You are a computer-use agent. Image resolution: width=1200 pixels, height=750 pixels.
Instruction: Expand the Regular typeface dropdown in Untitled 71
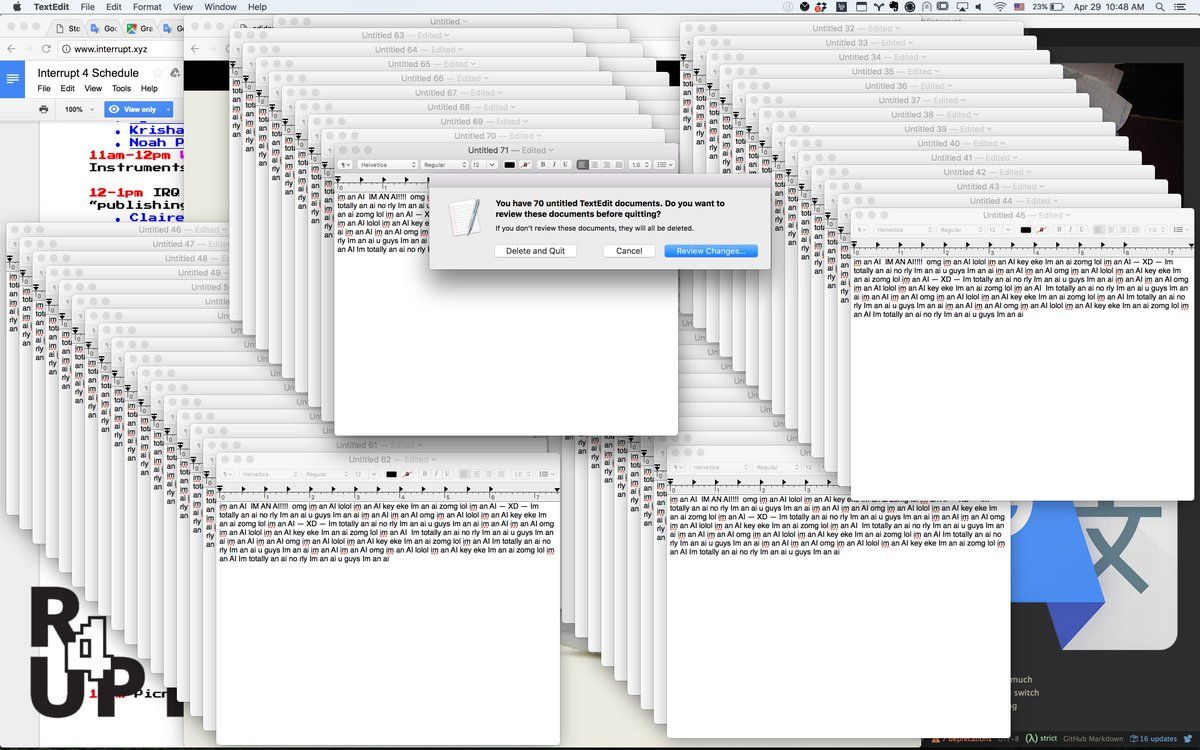pyautogui.click(x=443, y=165)
